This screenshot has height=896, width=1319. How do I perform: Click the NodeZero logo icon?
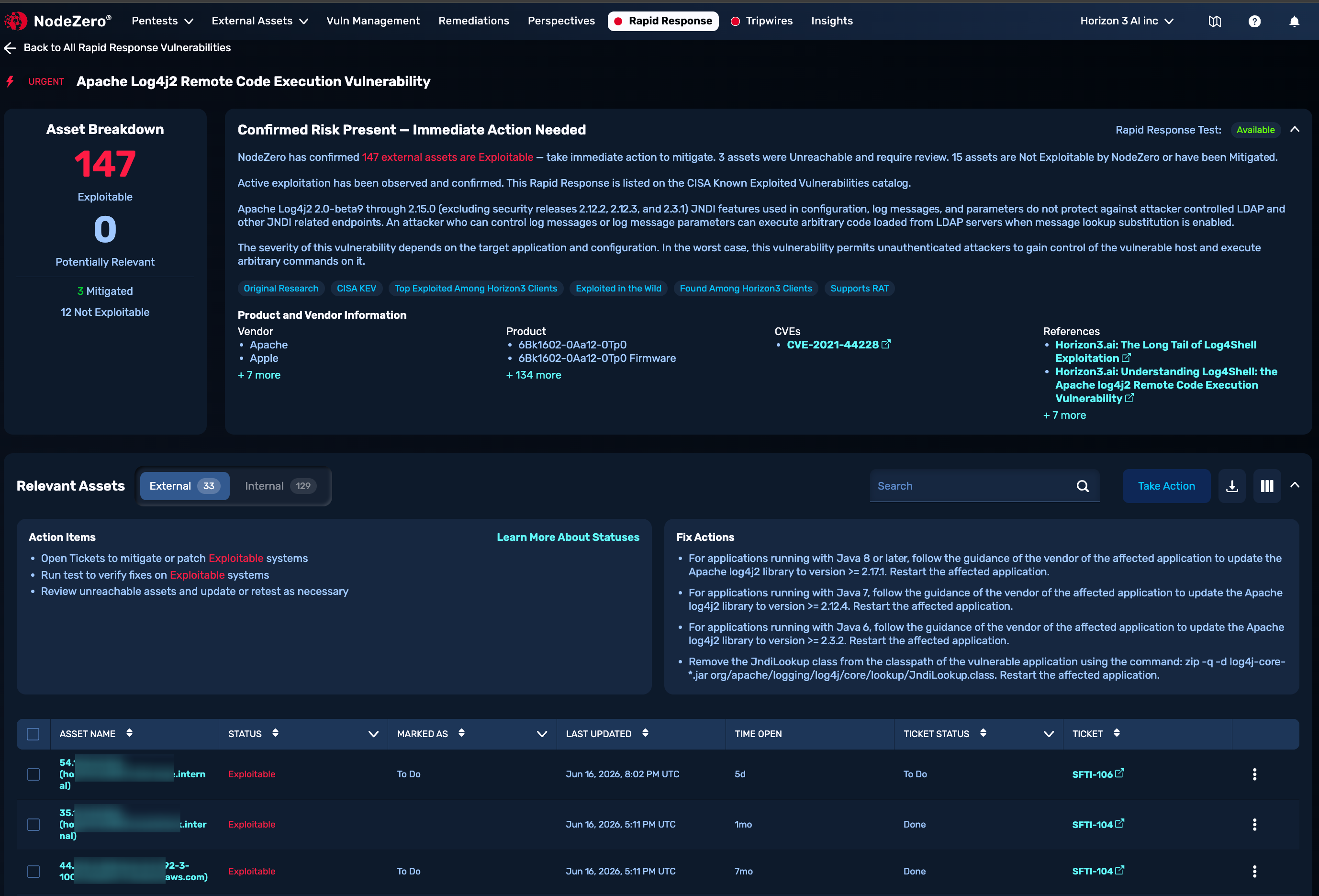[15, 21]
